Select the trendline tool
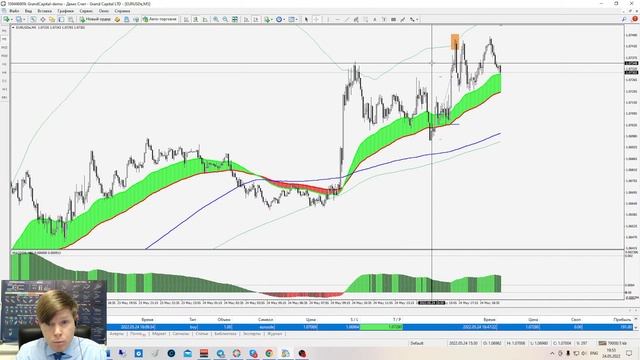640x360 pixels. [x=347, y=19]
